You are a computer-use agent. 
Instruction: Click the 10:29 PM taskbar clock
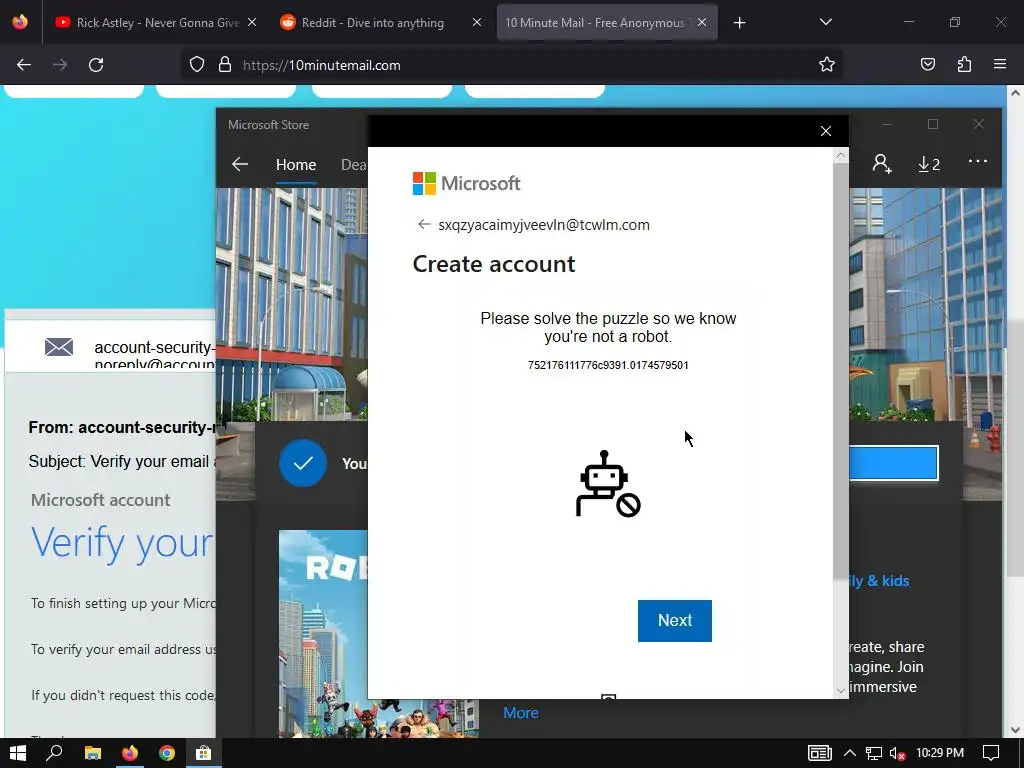point(940,753)
